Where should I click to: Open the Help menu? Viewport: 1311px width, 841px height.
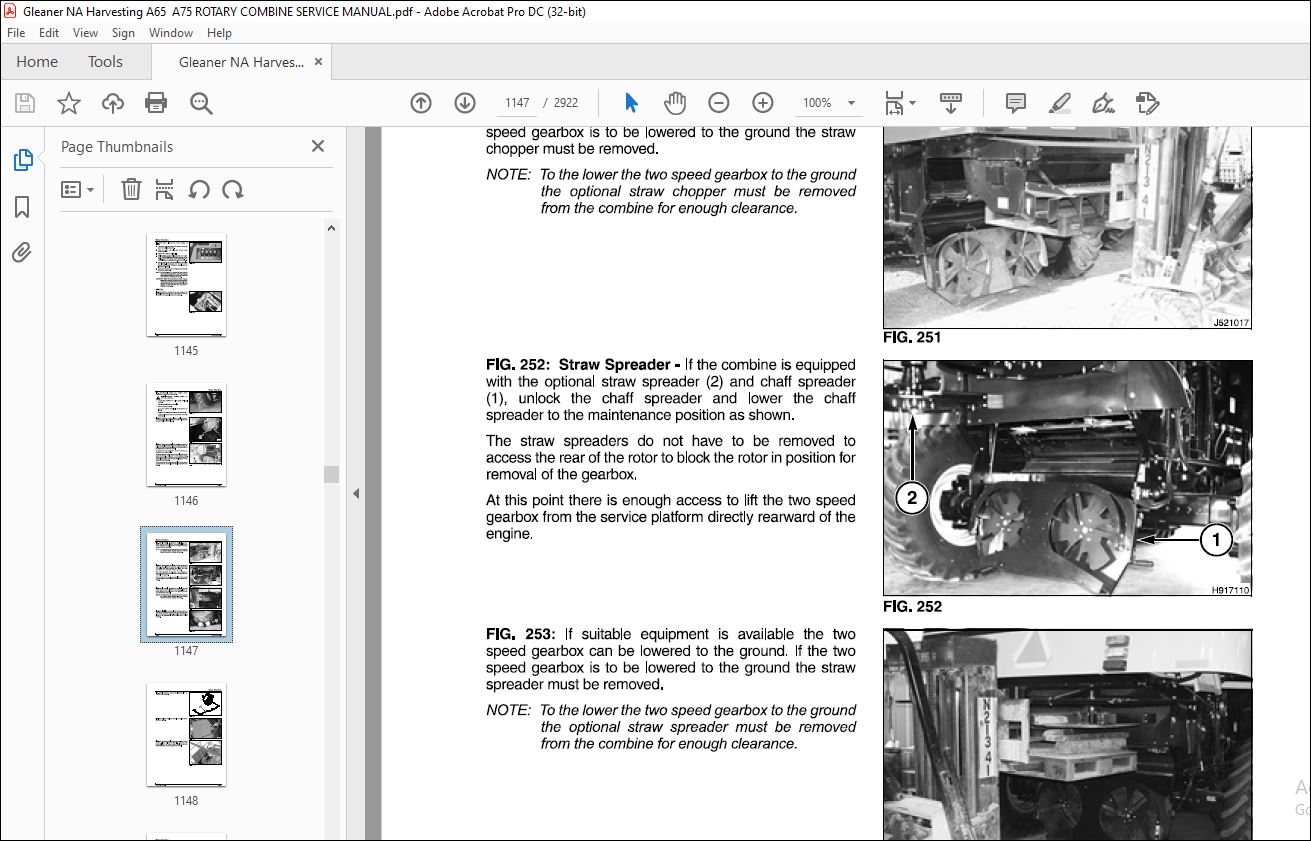point(219,33)
